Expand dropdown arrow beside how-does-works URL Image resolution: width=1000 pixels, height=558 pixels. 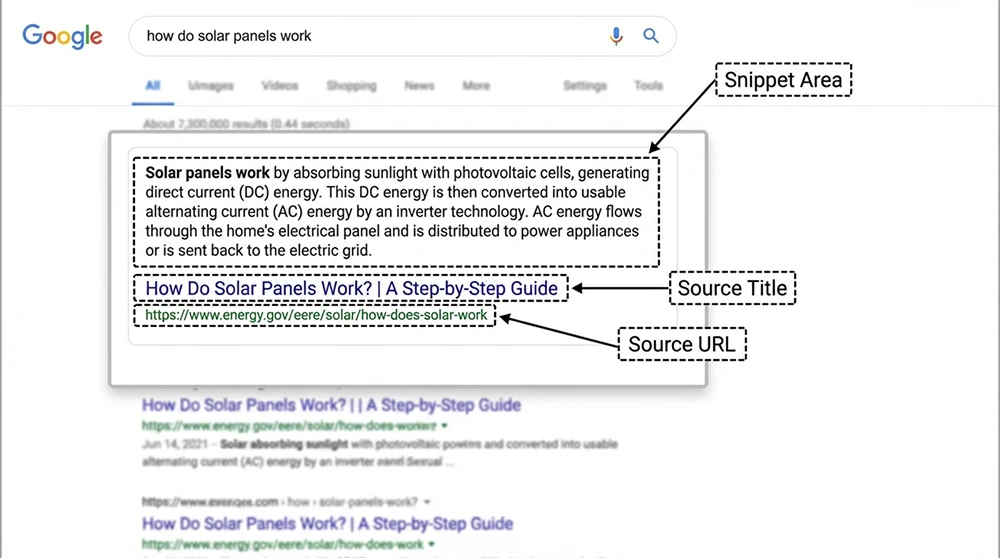coord(445,425)
